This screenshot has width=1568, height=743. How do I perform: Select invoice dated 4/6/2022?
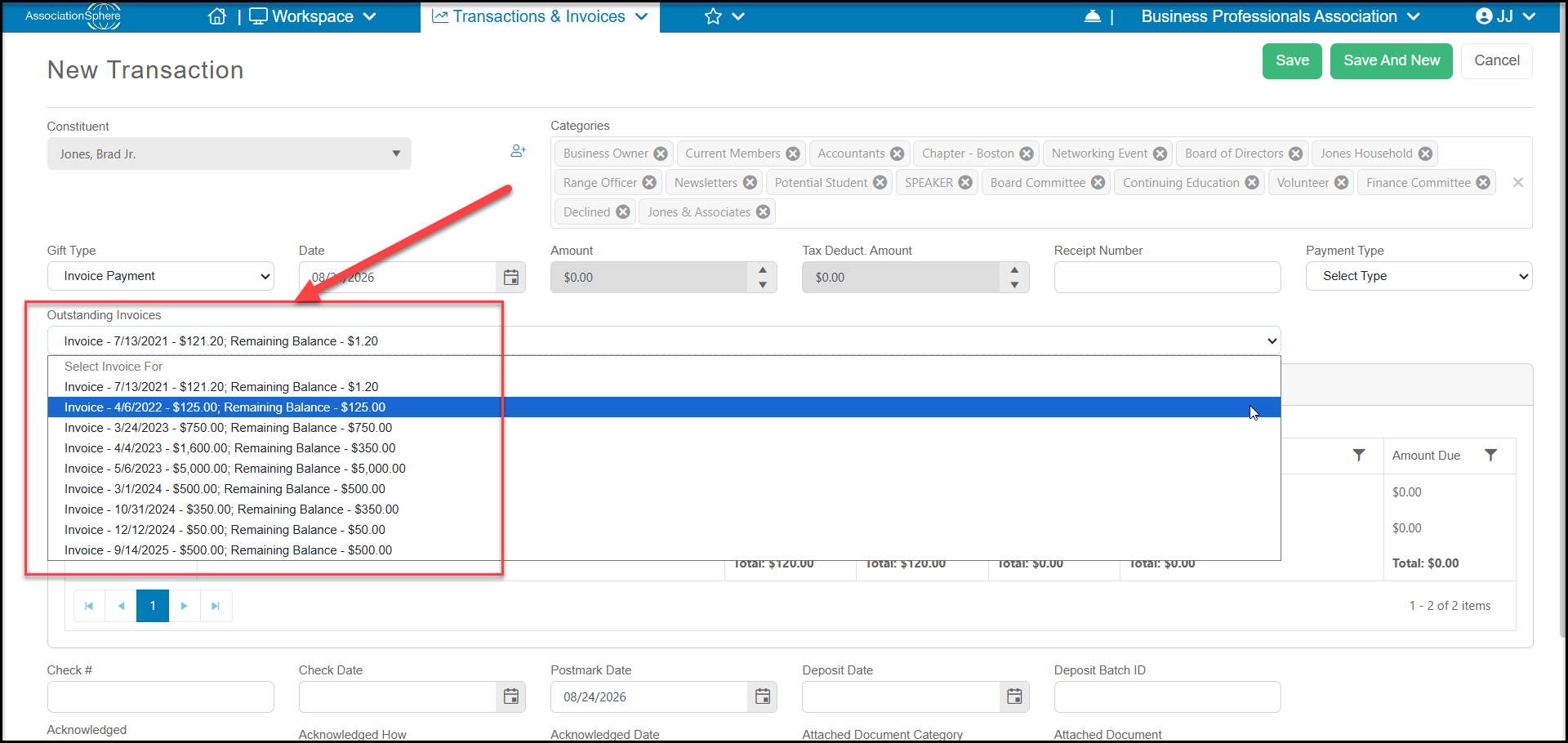664,407
